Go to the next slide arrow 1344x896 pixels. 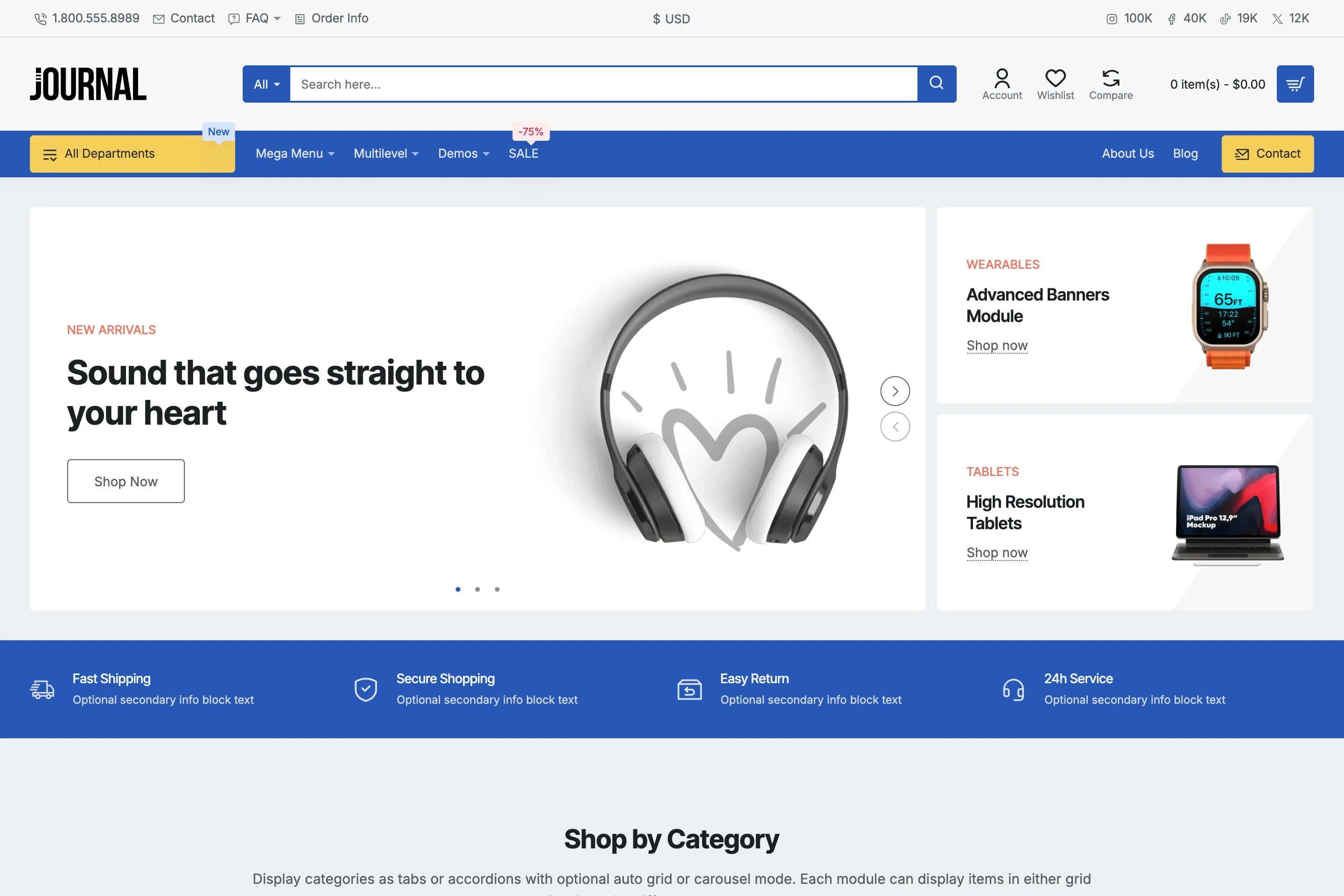[895, 391]
